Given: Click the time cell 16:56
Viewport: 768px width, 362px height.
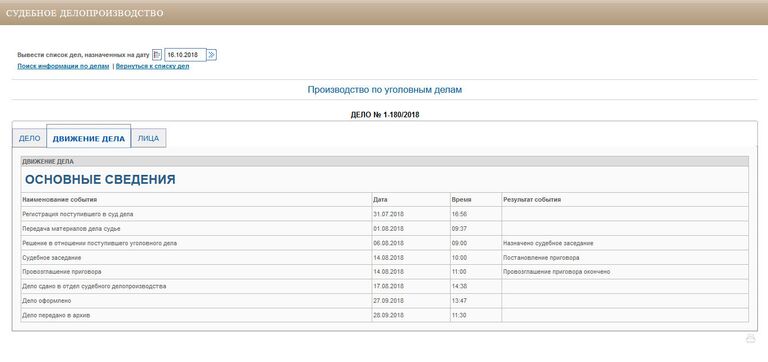Looking at the screenshot, I should pyautogui.click(x=476, y=214).
